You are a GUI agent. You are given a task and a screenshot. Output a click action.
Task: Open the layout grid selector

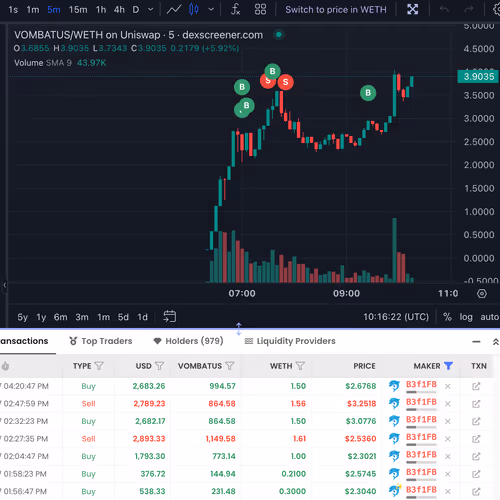pos(260,10)
